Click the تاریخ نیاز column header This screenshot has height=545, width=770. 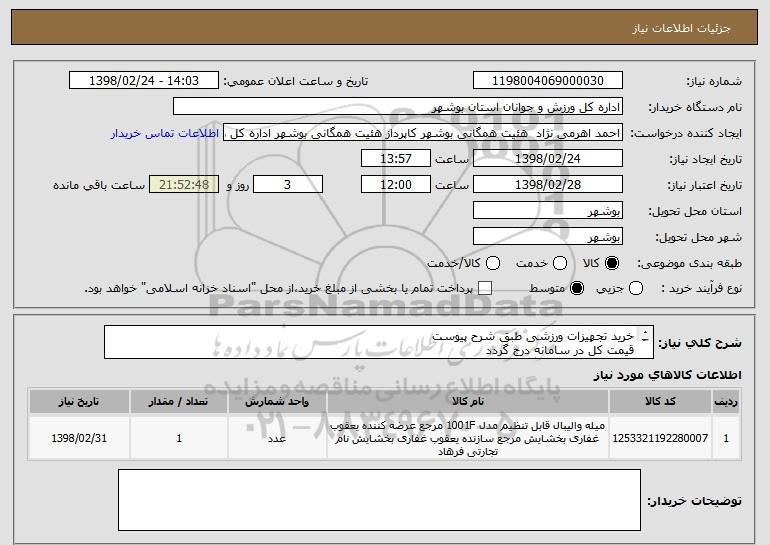coord(79,401)
